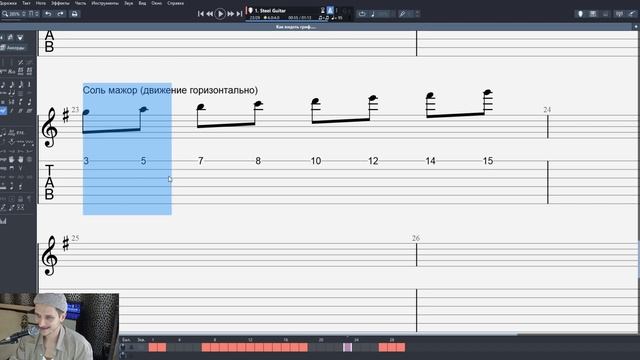The image size is (640, 360).
Task: Select the text Соль мажор (движение горизонтально)
Action: (x=170, y=90)
